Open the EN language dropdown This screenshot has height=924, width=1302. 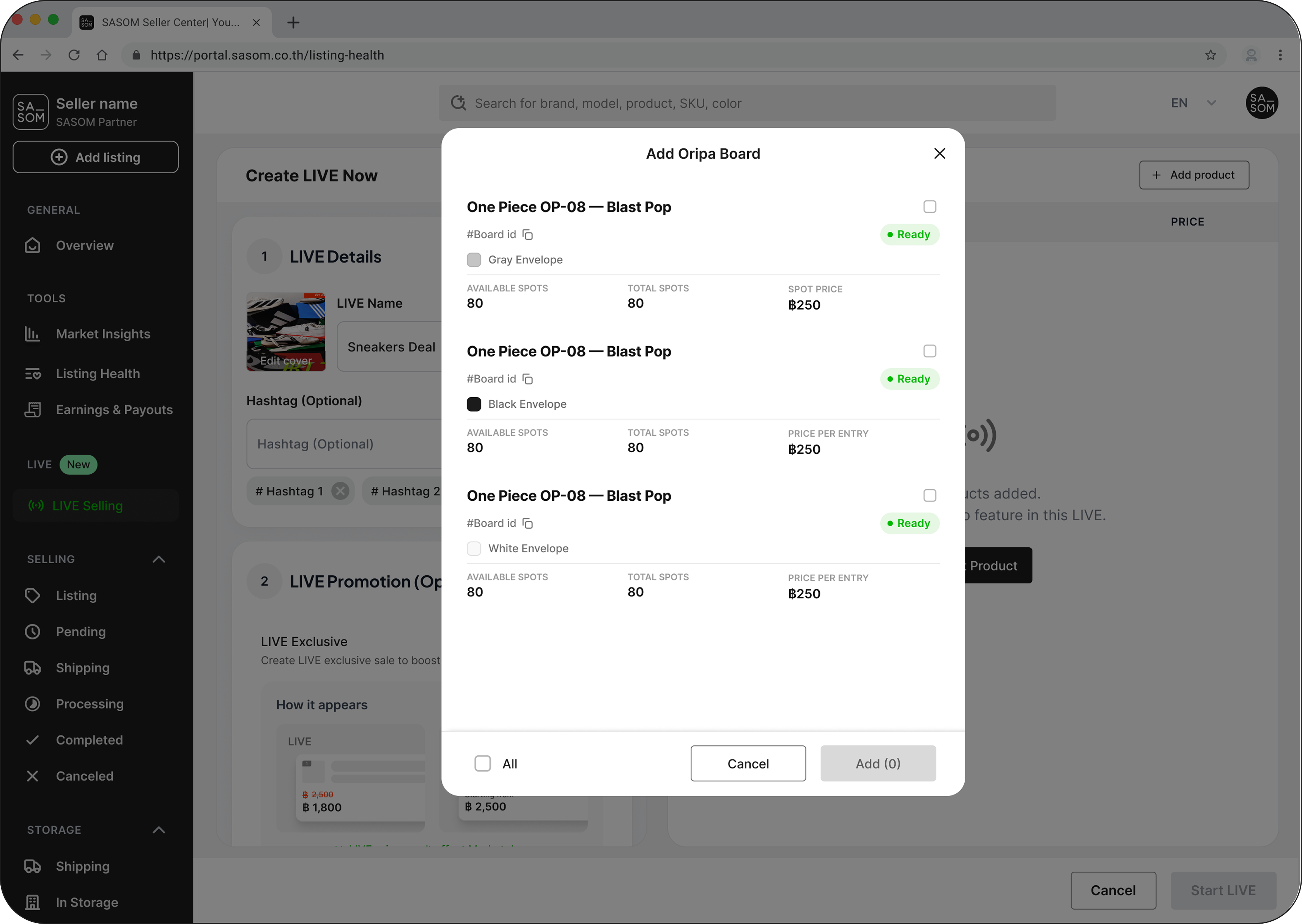(x=1193, y=103)
